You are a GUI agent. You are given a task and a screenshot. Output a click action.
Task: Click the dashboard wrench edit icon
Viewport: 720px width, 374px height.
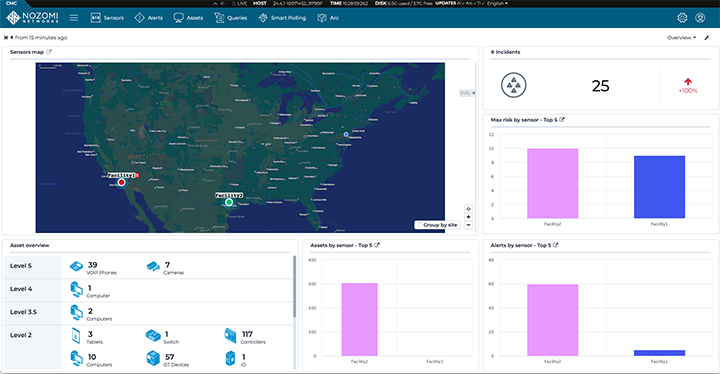tap(707, 38)
